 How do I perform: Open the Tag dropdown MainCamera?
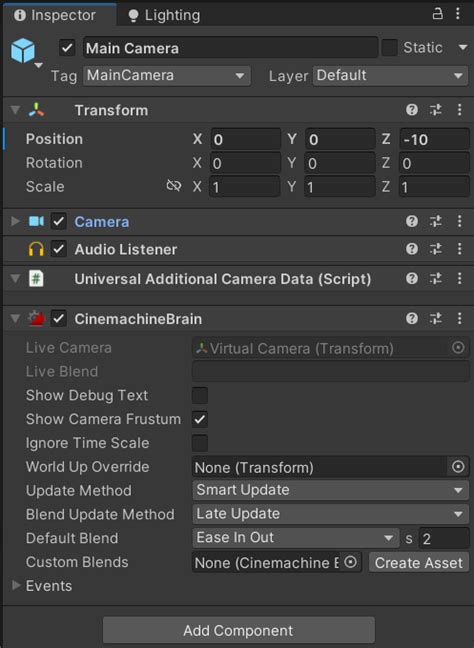pos(167,76)
